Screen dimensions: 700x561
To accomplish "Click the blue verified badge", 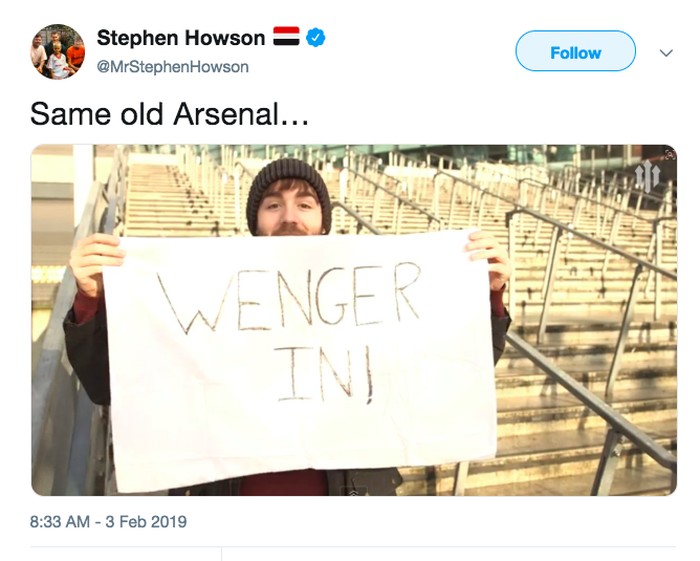I will click(316, 38).
